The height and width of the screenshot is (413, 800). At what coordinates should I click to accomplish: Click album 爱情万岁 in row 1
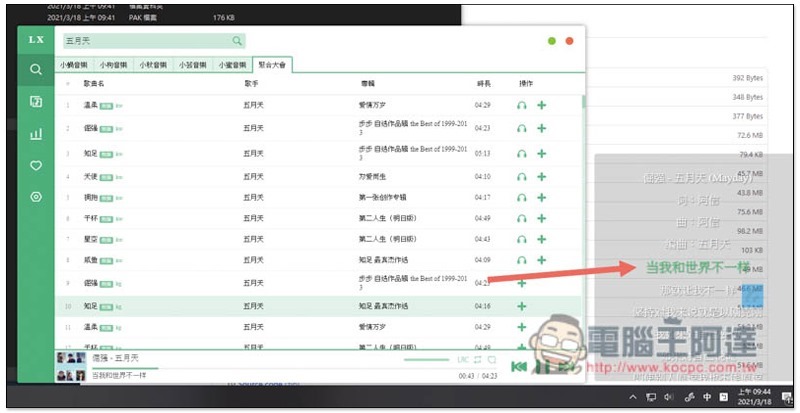tap(372, 105)
